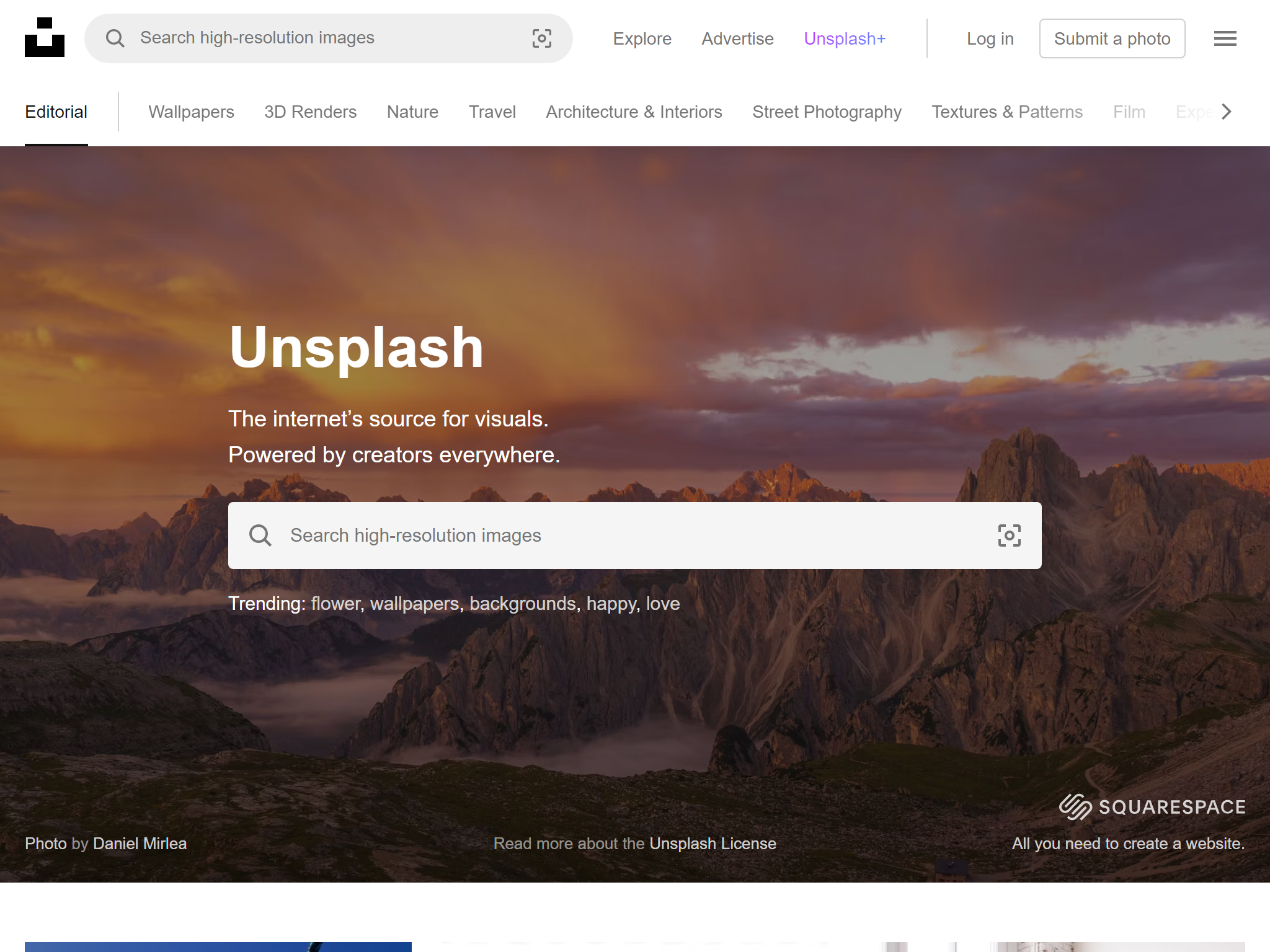The image size is (1270, 952).
Task: Click the camera icon next to Submit a photo area
Action: (543, 38)
